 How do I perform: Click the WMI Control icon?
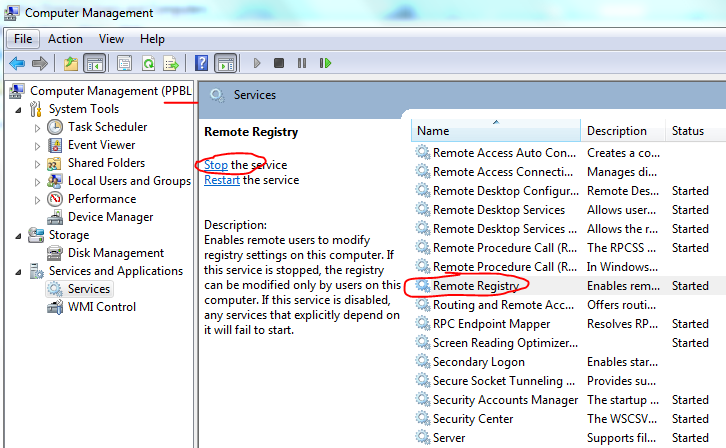pyautogui.click(x=55, y=307)
